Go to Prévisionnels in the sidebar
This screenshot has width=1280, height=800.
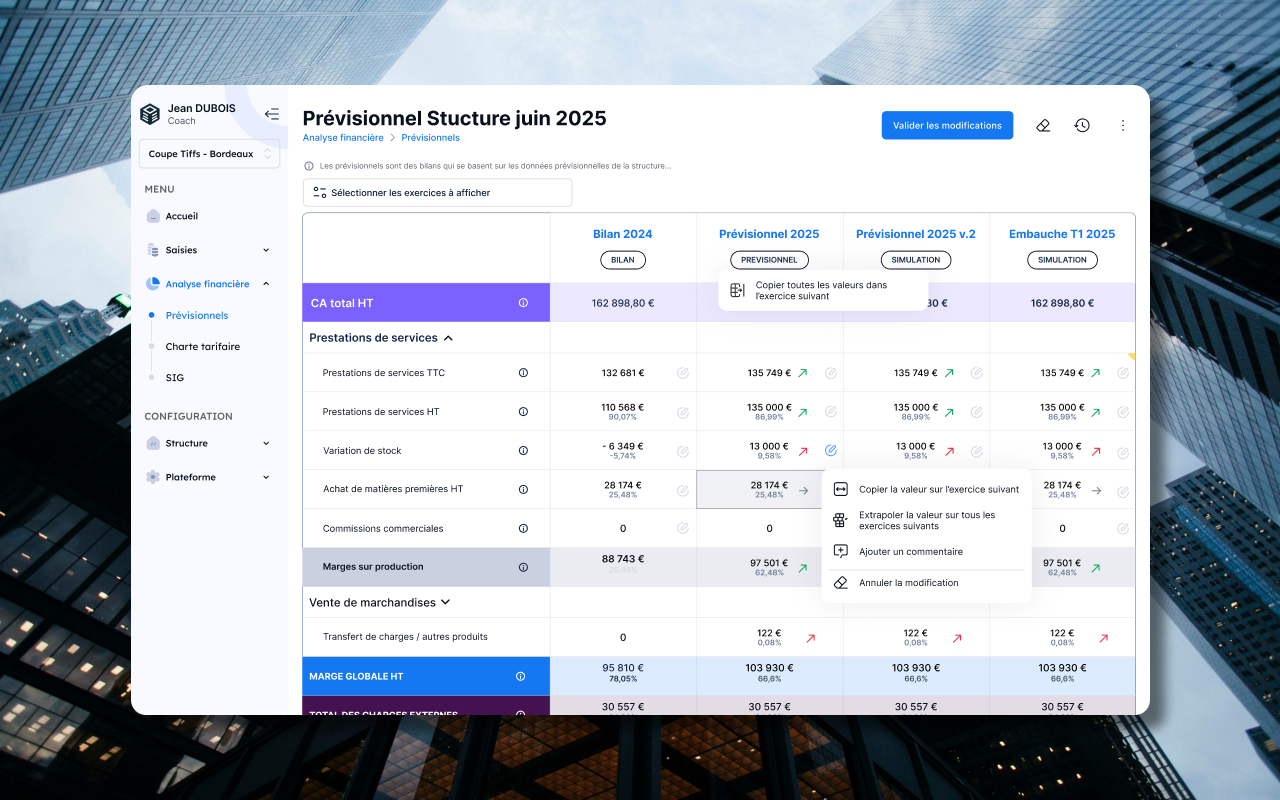[x=197, y=315]
